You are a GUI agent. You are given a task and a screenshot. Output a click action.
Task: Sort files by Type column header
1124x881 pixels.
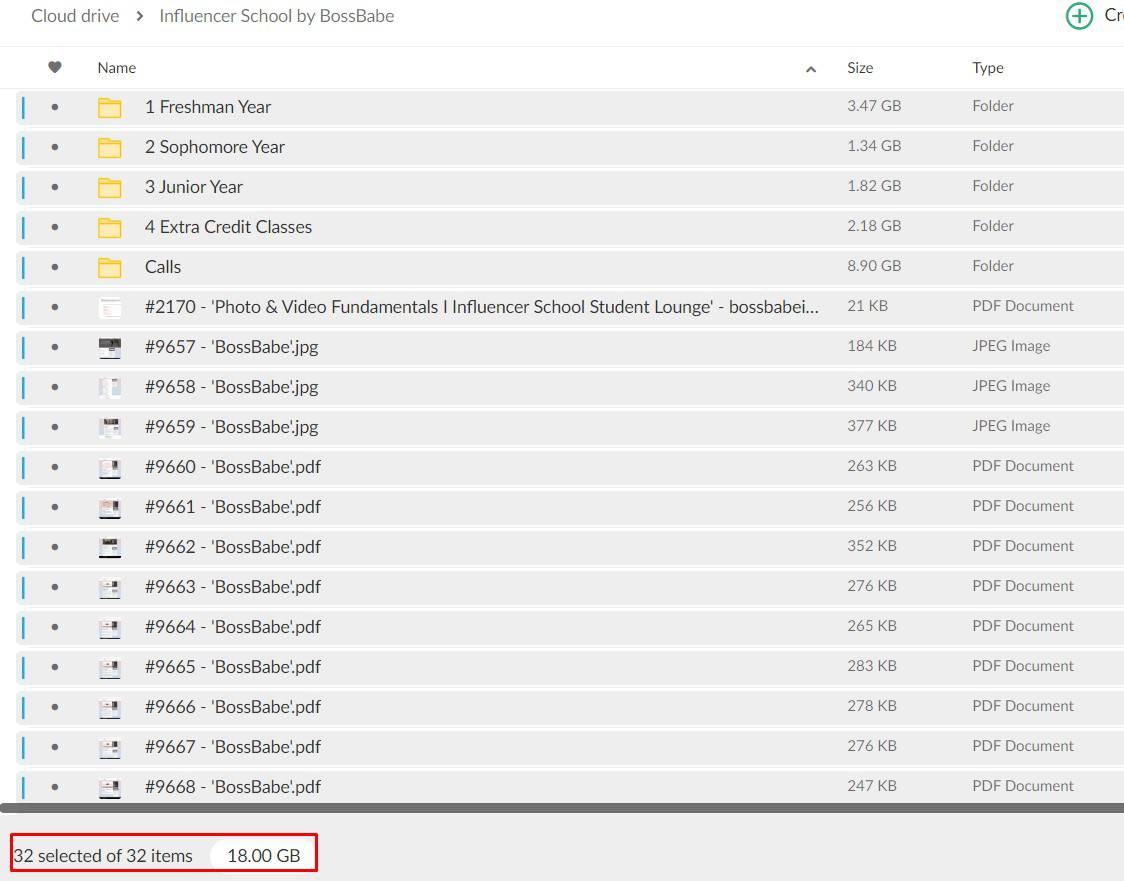(987, 68)
